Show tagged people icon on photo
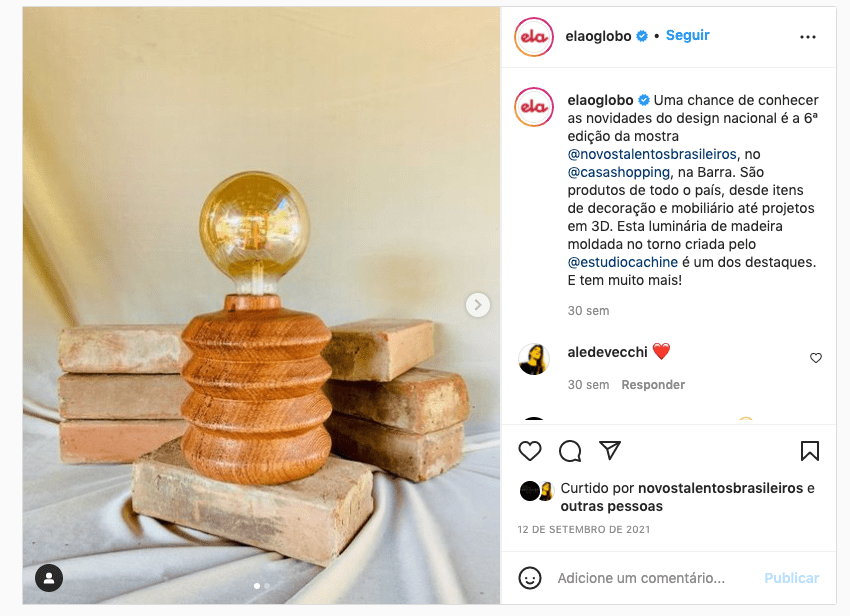The width and height of the screenshot is (850, 616). click(49, 578)
